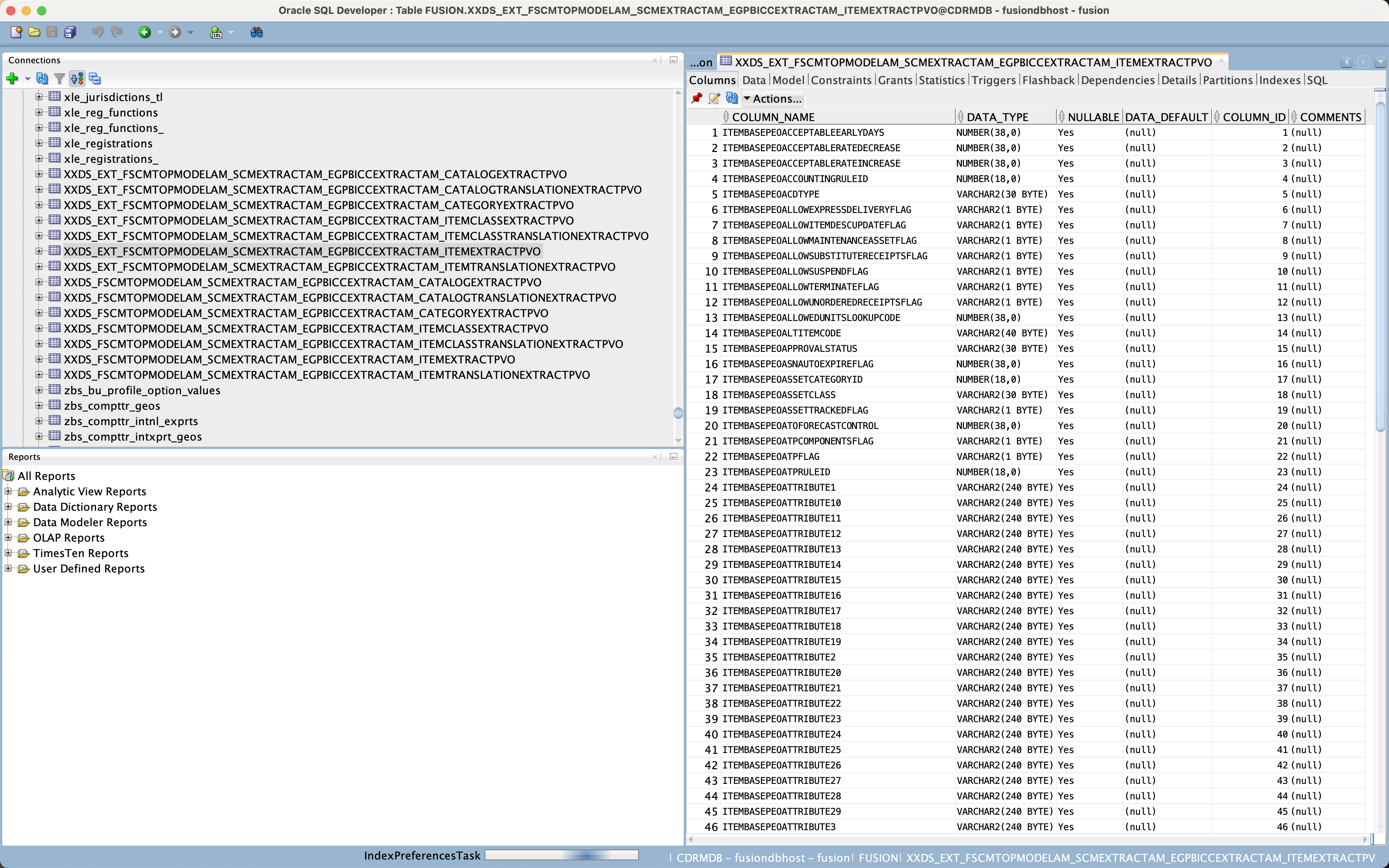This screenshot has width=1389, height=868.
Task: Click the Connections panel filter funnel icon
Action: [59, 79]
